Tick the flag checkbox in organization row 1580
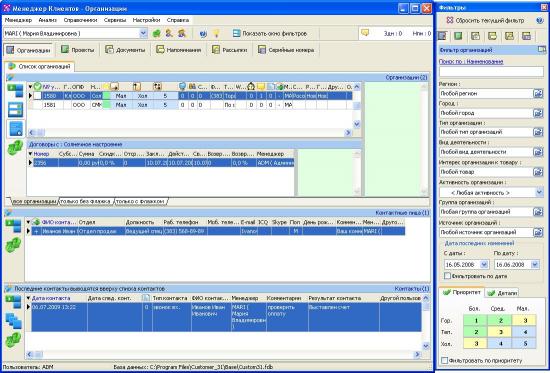This screenshot has width=550, height=373. pyautogui.click(x=37, y=95)
